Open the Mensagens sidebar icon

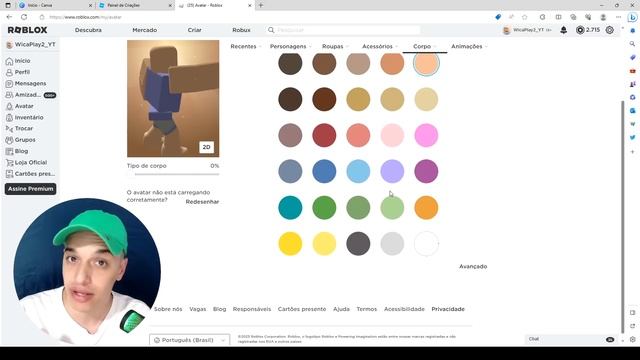[x=9, y=84]
